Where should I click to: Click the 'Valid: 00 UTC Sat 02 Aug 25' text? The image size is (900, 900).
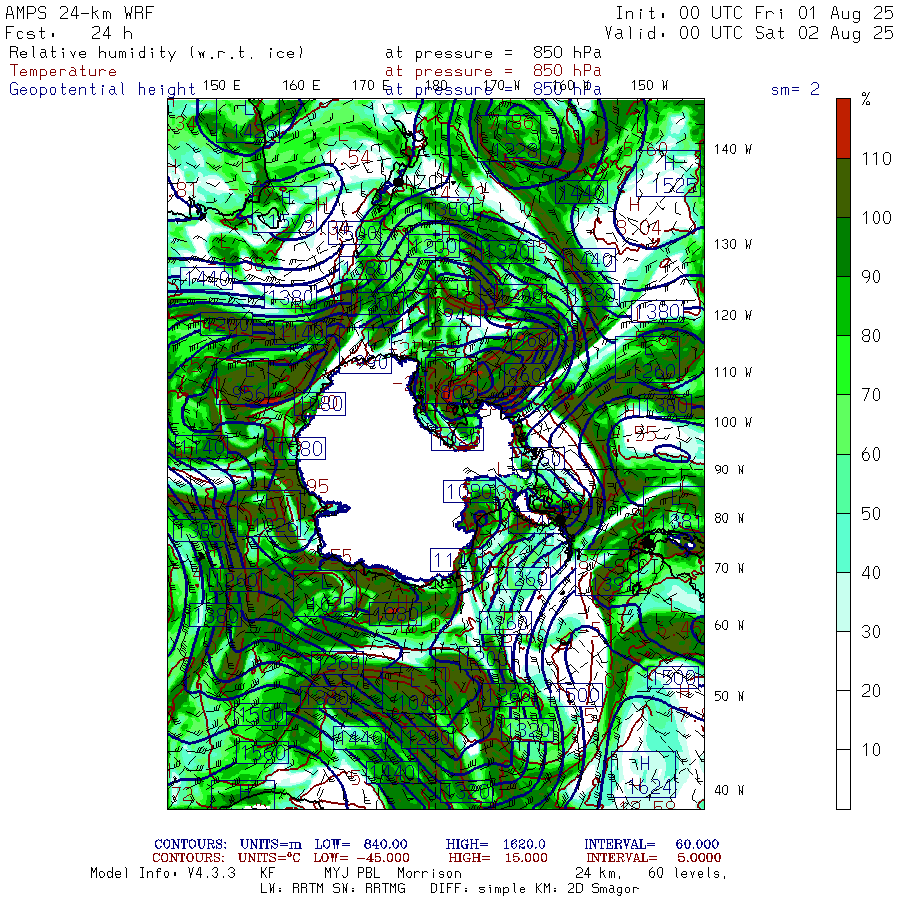(749, 33)
